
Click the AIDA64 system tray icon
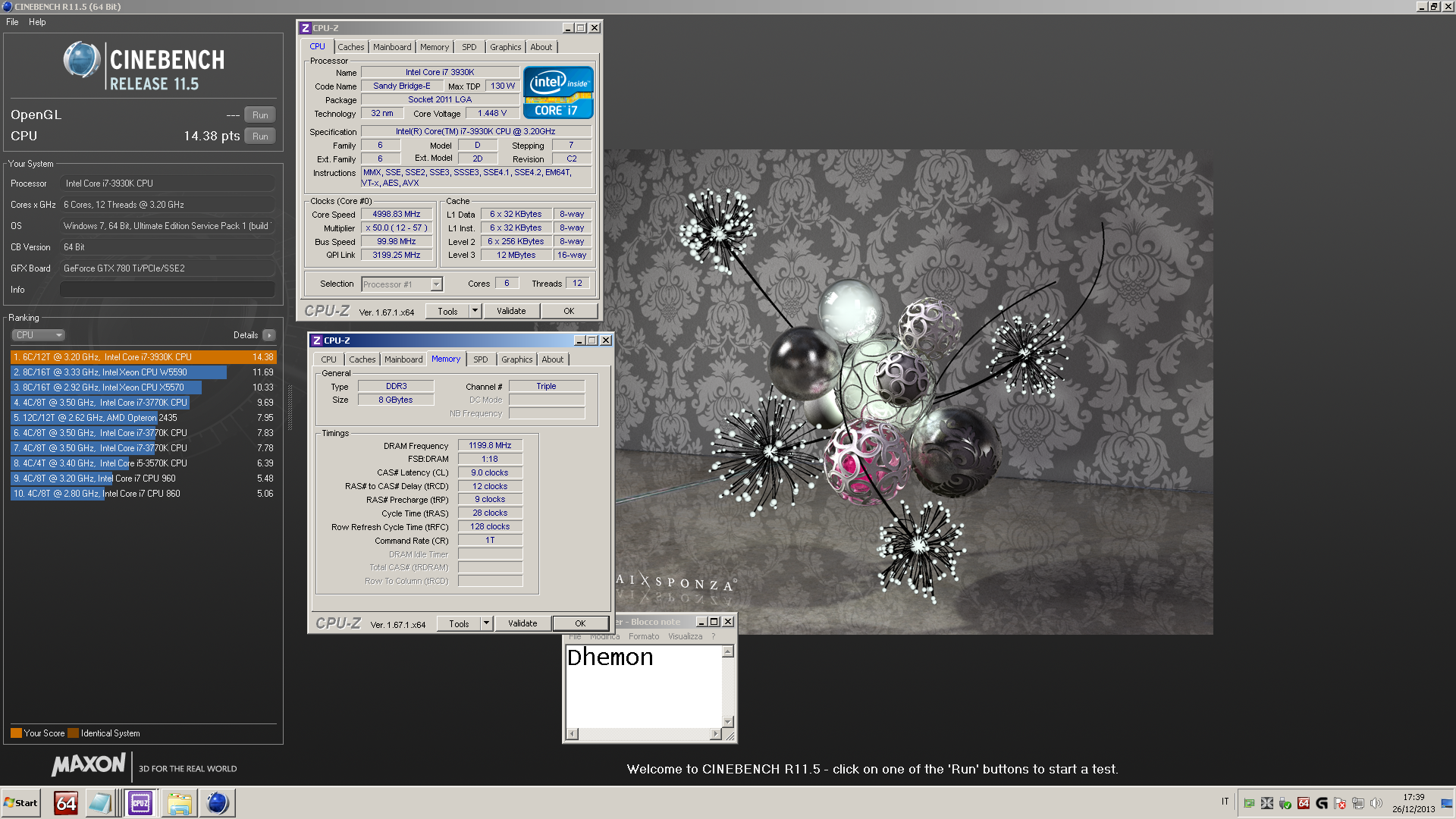click(x=1304, y=803)
